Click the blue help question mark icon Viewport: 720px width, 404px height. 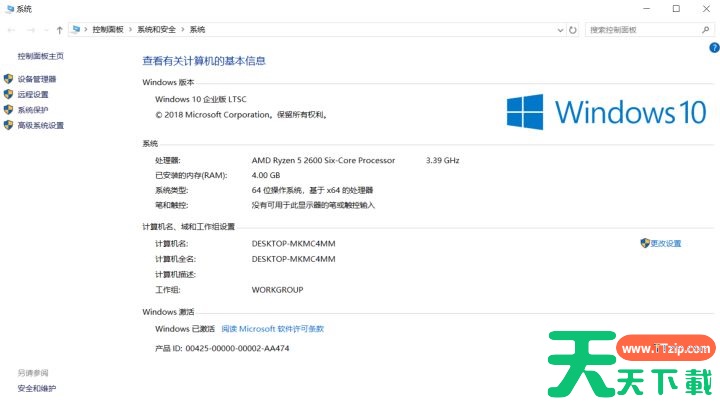[x=713, y=47]
